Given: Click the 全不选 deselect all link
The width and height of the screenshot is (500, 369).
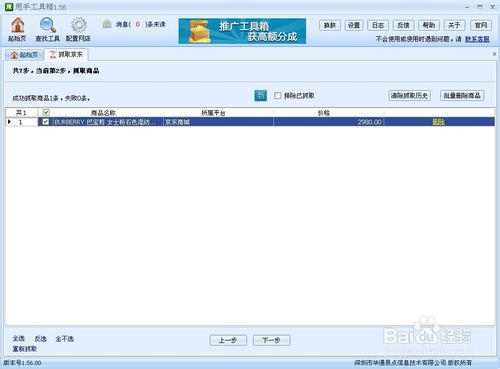Looking at the screenshot, I should coord(64,339).
